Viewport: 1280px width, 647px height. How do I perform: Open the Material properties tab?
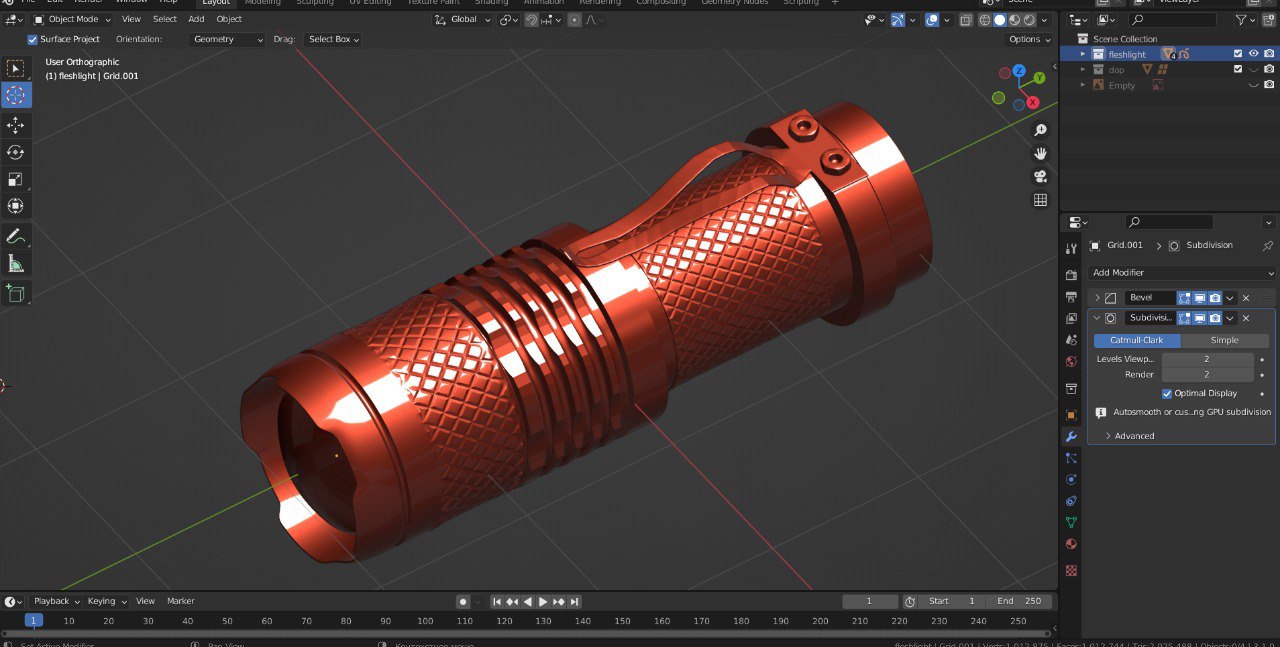click(1071, 545)
